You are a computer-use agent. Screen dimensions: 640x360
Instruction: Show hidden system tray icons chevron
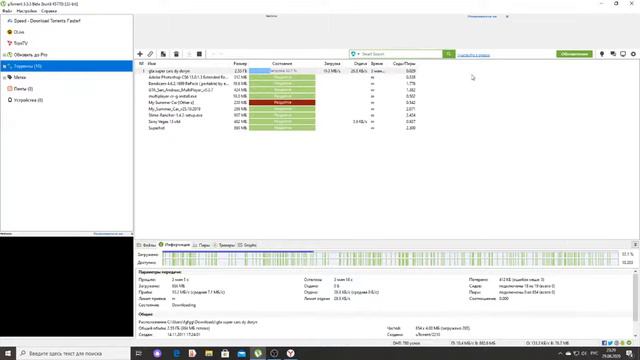(x=560, y=353)
